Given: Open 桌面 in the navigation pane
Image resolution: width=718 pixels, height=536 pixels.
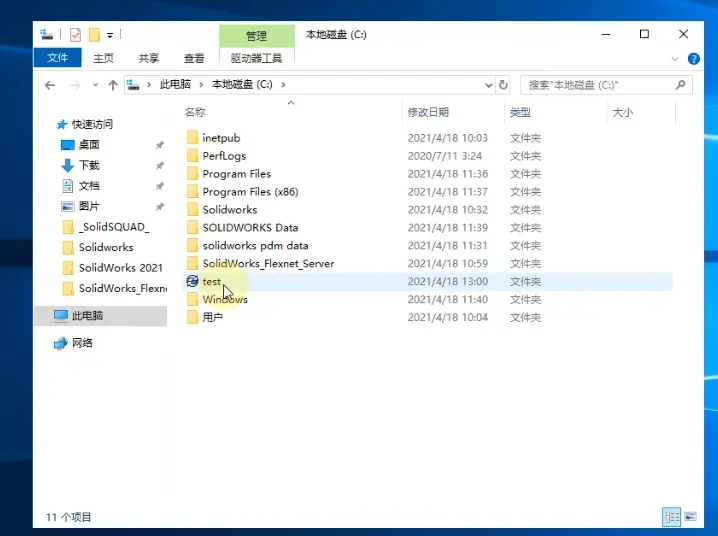Looking at the screenshot, I should pos(89,145).
